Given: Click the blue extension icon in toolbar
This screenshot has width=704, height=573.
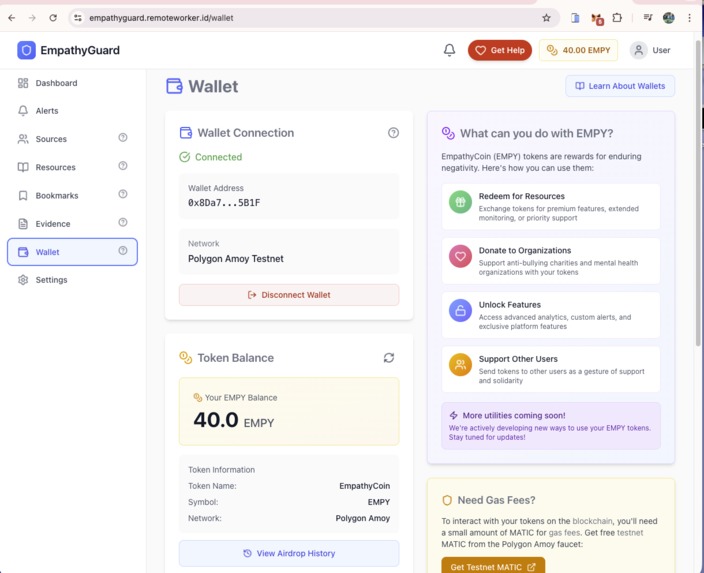Looking at the screenshot, I should click(575, 18).
